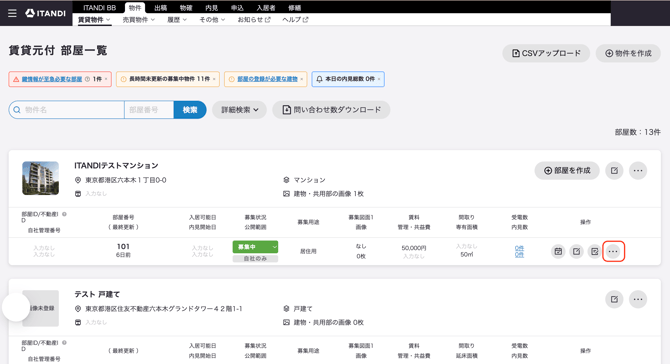Open room 101's 受電数 0件 link

pyautogui.click(x=519, y=248)
